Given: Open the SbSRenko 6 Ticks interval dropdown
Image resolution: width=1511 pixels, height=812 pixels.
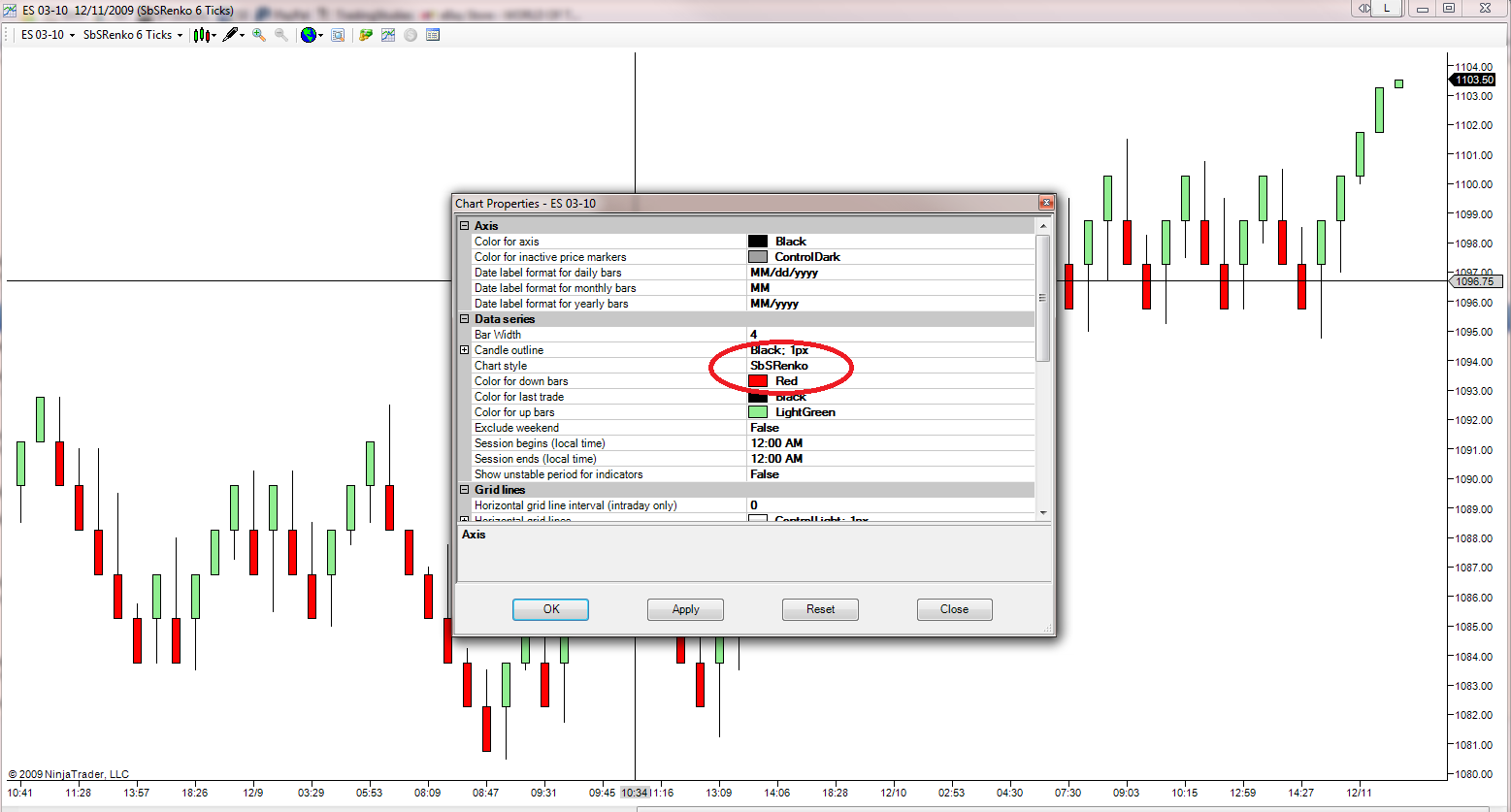Looking at the screenshot, I should pyautogui.click(x=132, y=35).
